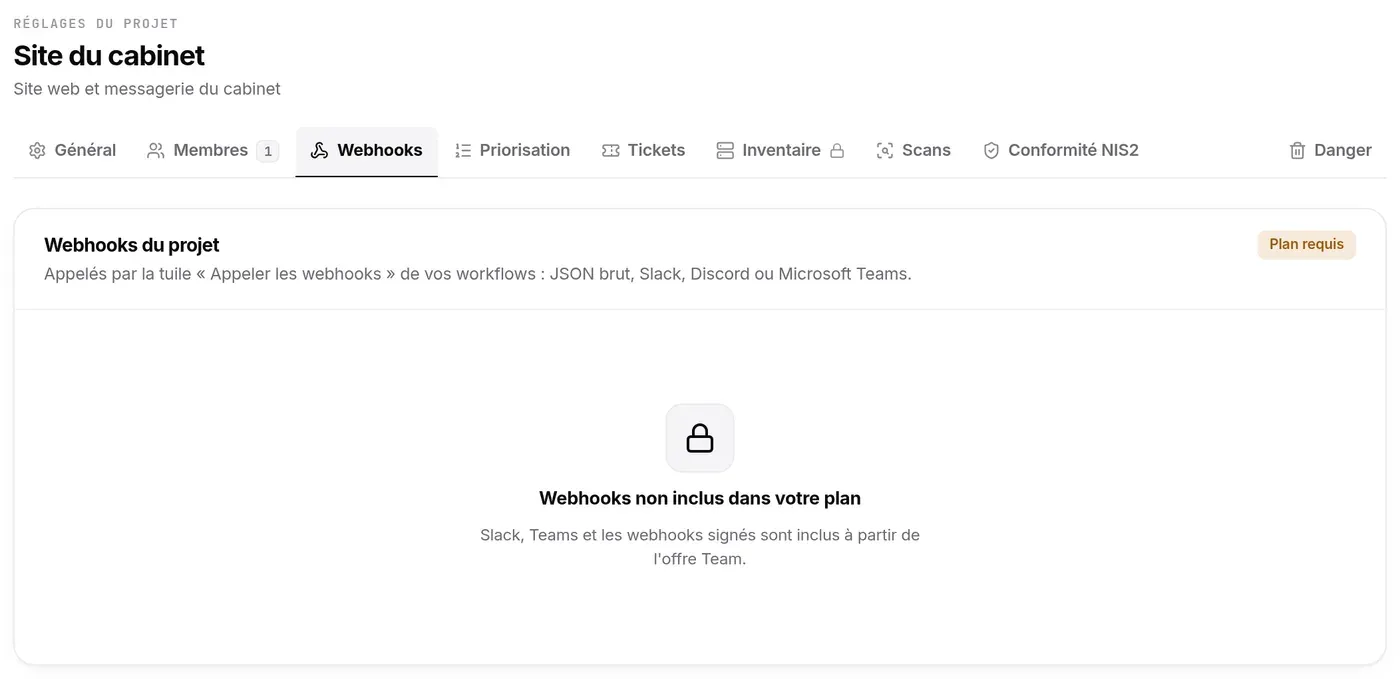This screenshot has height=679, width=1400.
Task: Click the small lock icon after Inventaire
Action: (x=837, y=151)
